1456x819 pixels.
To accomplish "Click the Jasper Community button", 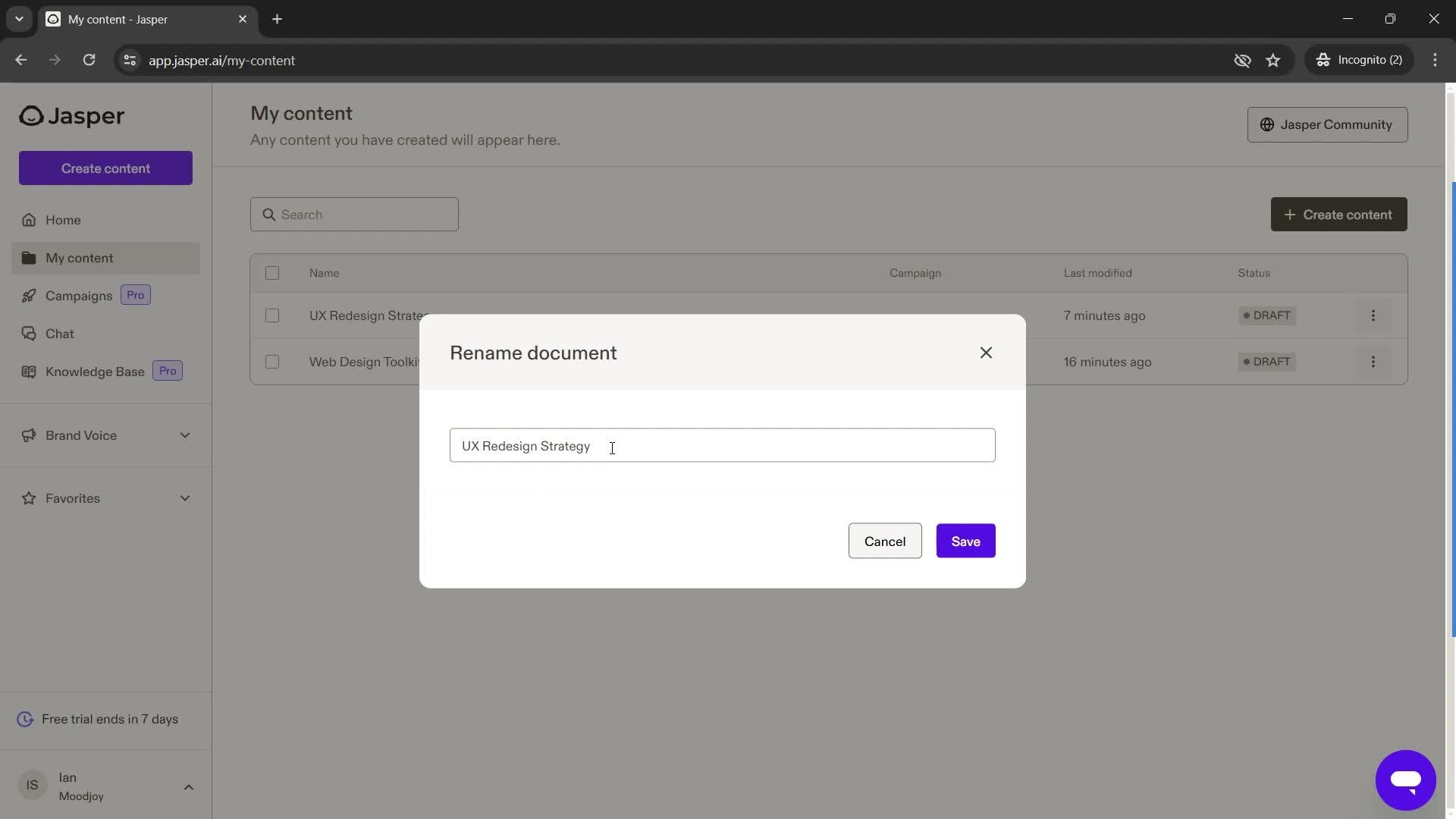I will tap(1326, 124).
